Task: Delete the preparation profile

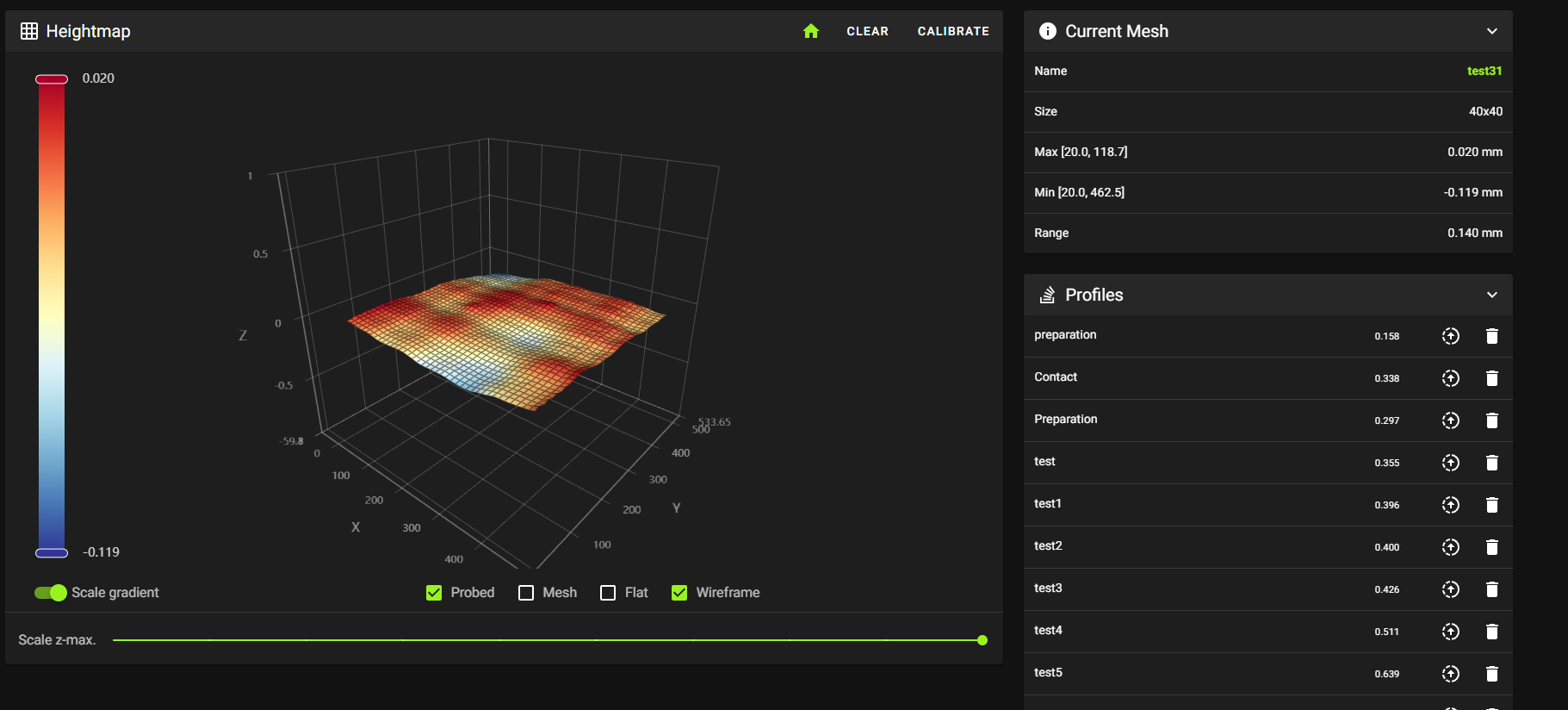Action: 1492,336
